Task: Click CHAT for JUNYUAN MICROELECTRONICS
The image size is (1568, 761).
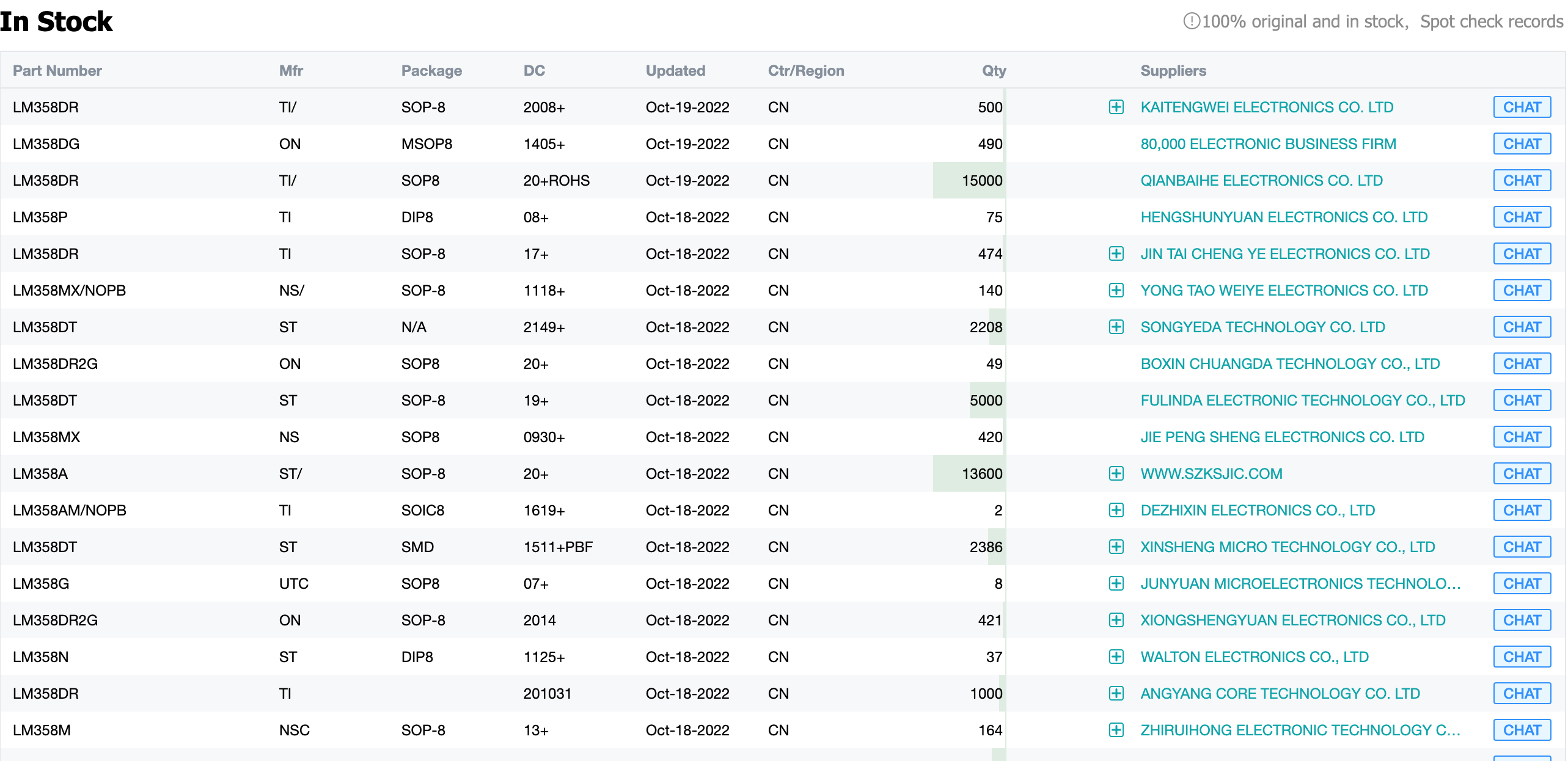Action: pyautogui.click(x=1522, y=583)
